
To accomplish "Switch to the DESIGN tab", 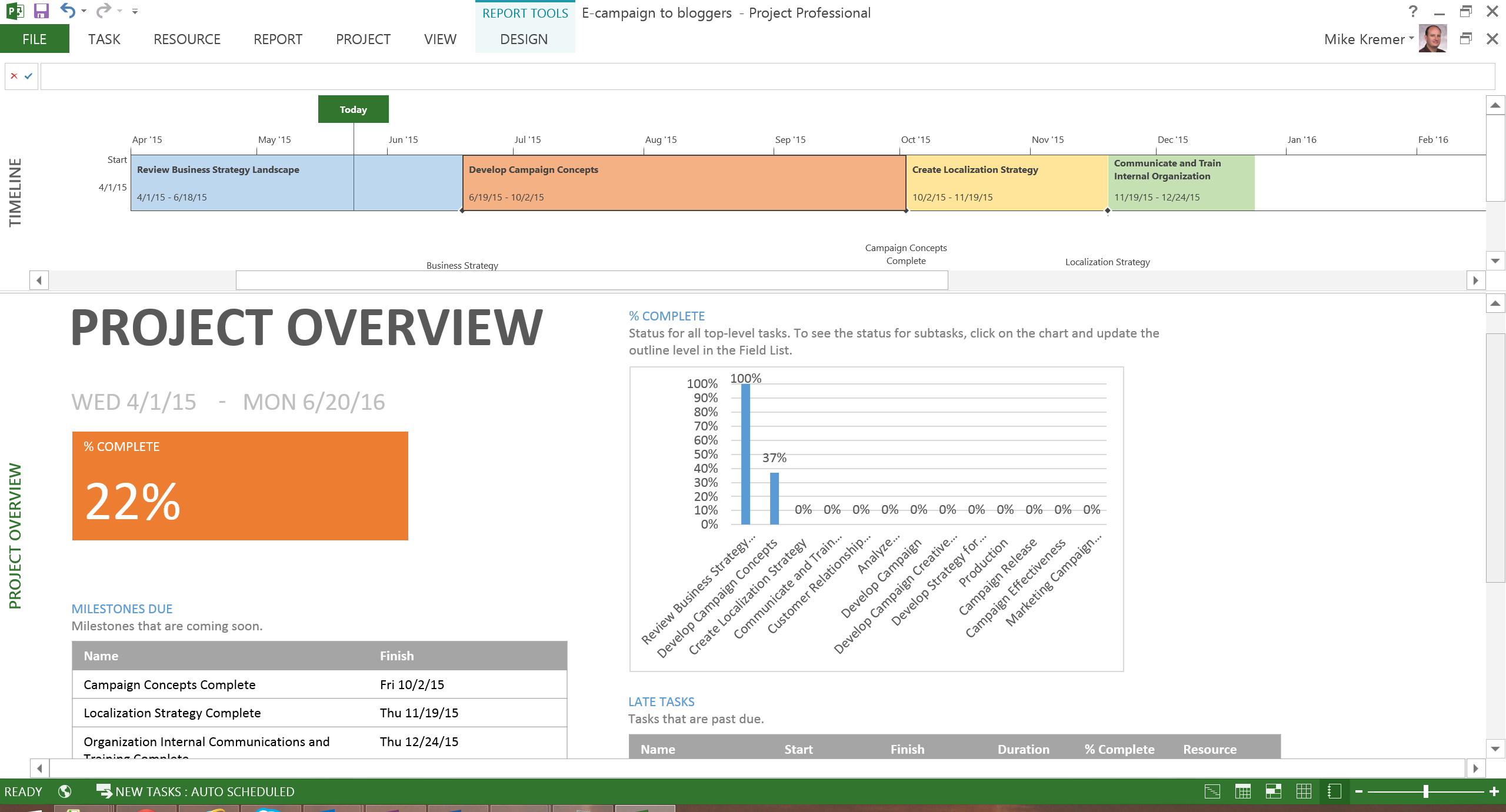I will [524, 39].
